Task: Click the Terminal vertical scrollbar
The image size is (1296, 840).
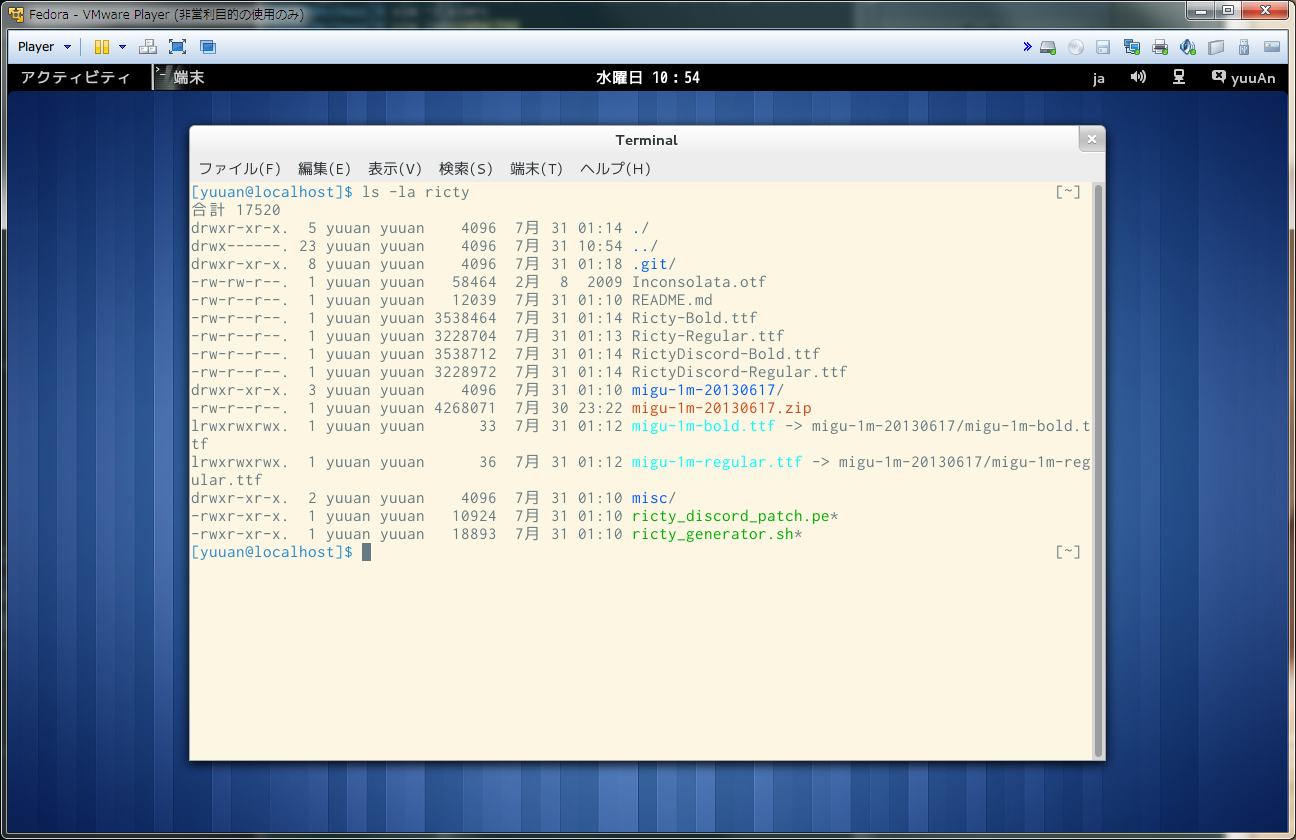Action: 1098,470
